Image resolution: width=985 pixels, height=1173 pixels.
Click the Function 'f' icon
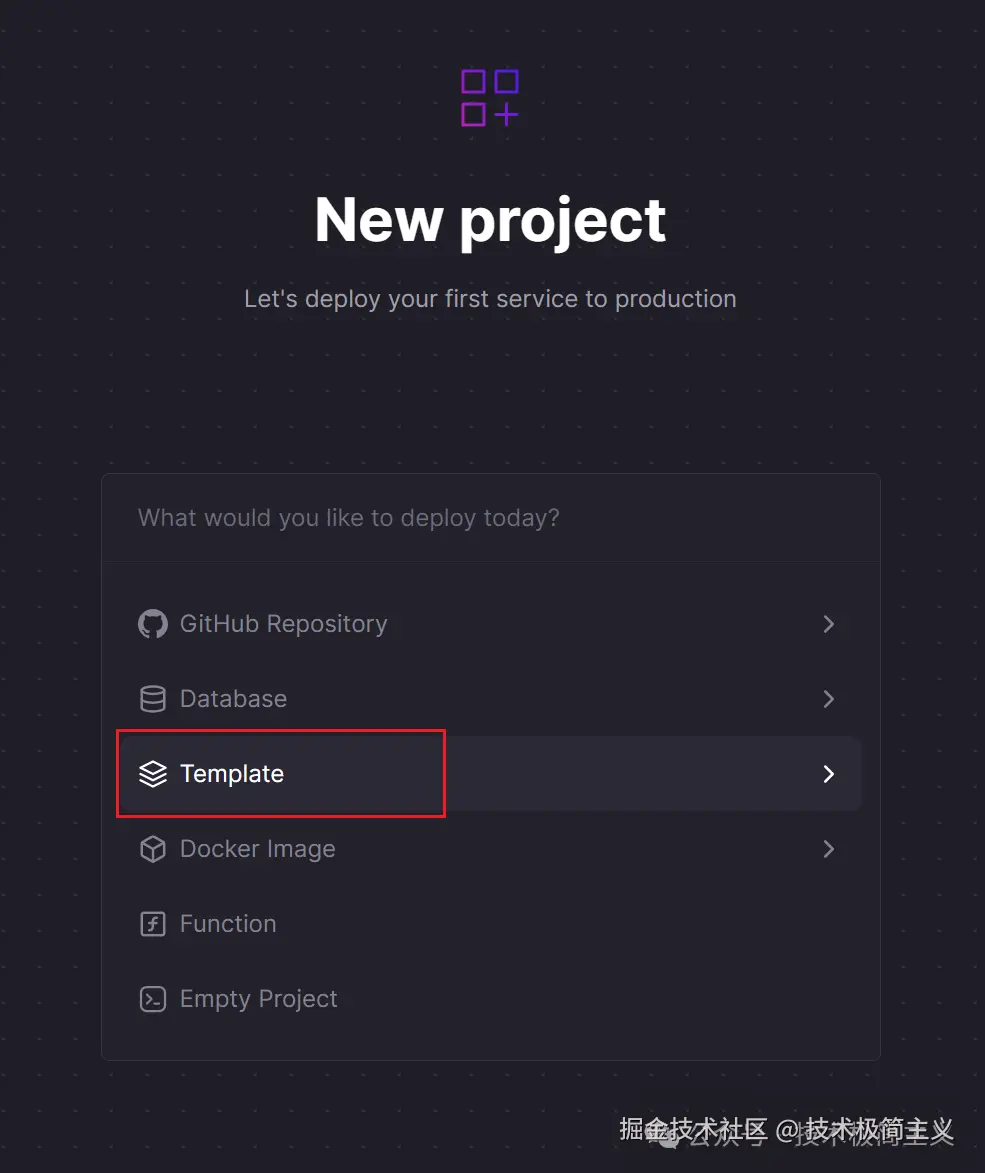[x=152, y=924]
